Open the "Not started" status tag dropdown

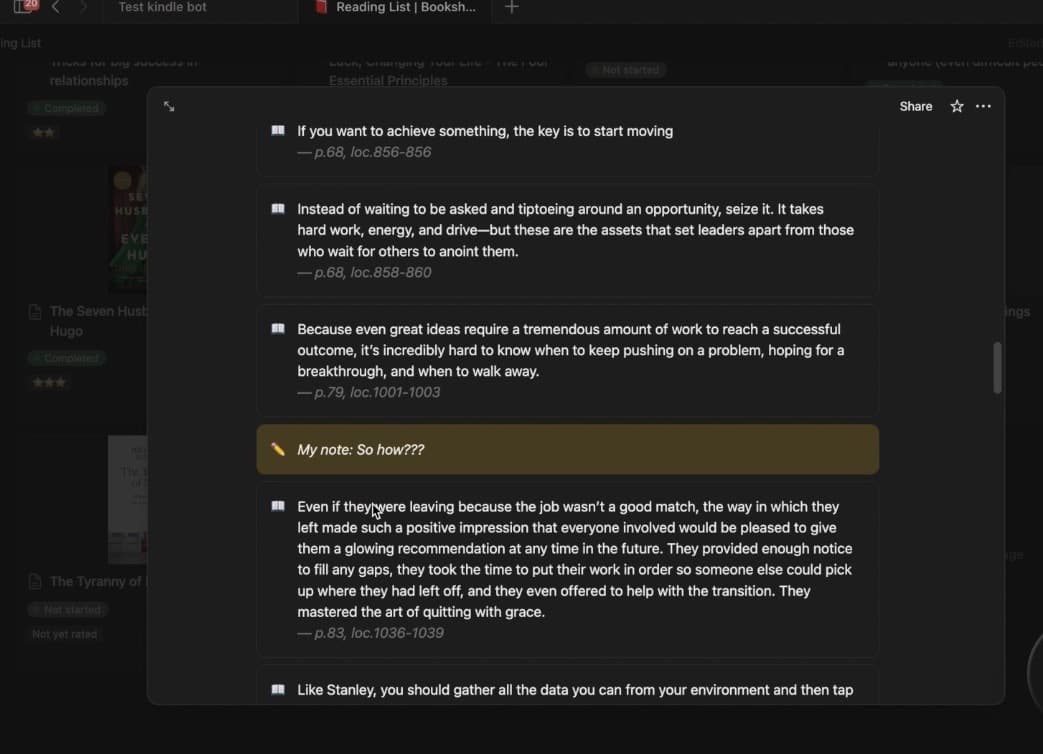tap(626, 70)
